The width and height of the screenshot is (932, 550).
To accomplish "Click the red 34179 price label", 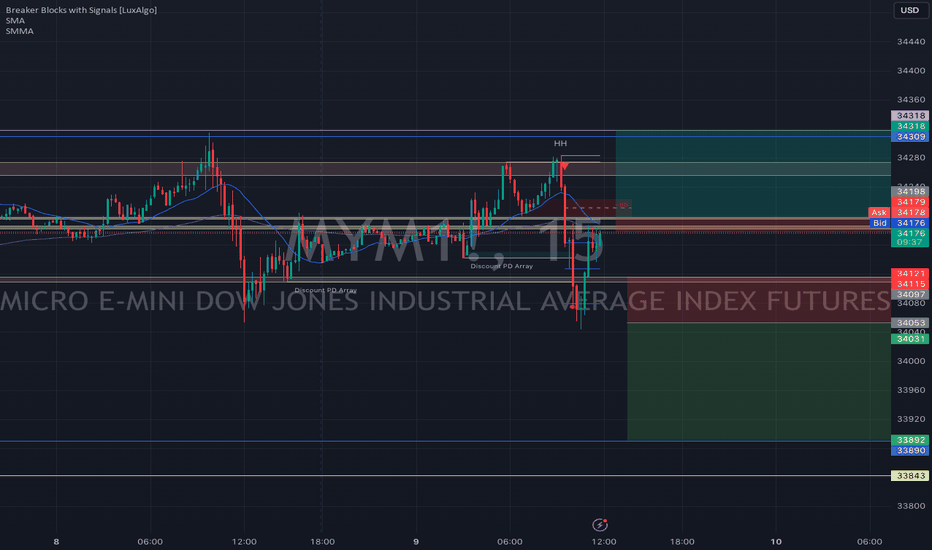I will 910,202.
